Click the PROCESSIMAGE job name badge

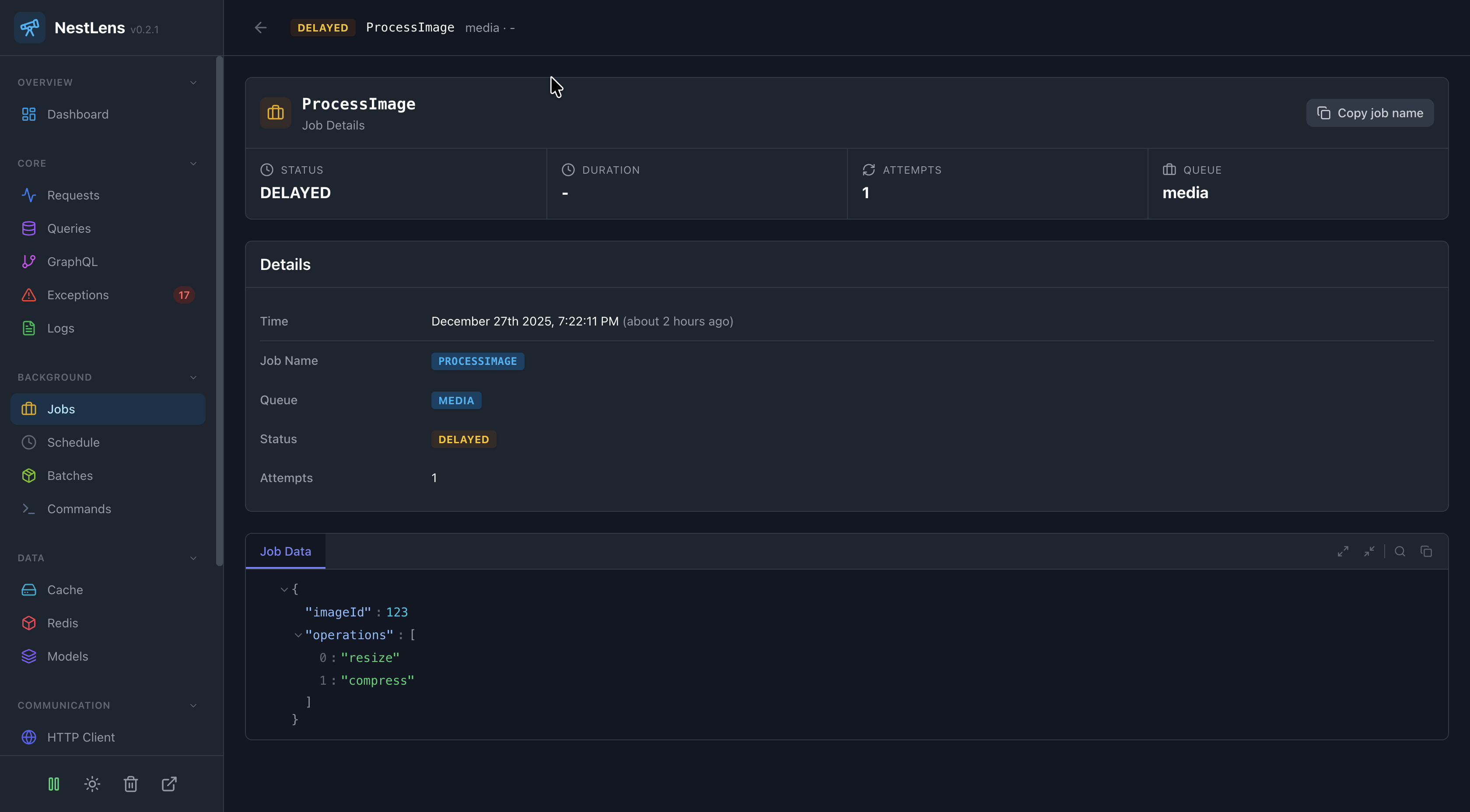tap(477, 361)
